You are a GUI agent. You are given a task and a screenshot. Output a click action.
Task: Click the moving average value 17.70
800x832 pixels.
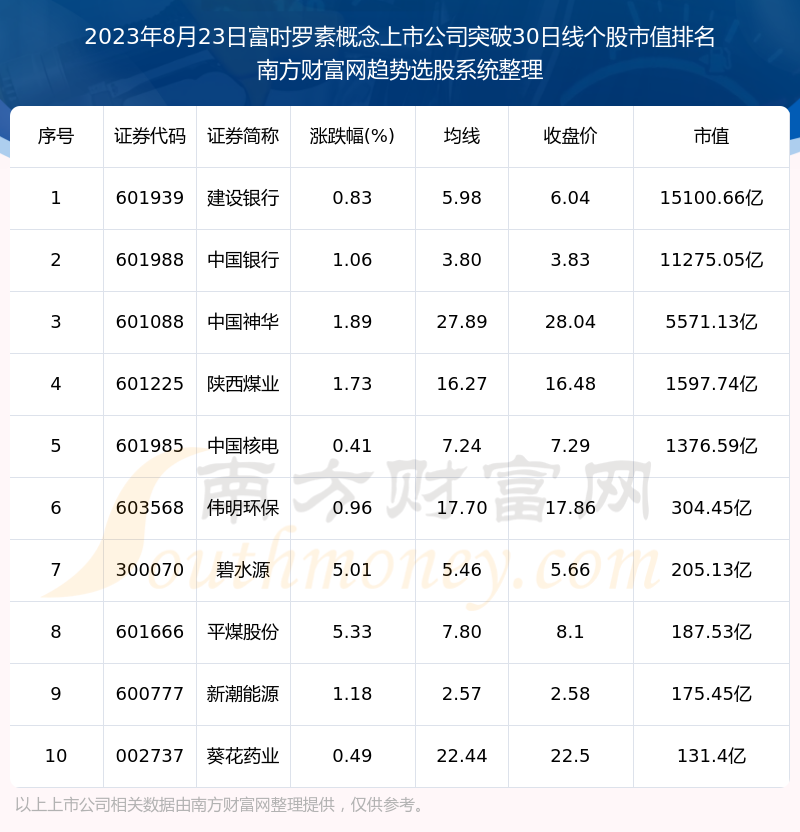pyautogui.click(x=462, y=508)
